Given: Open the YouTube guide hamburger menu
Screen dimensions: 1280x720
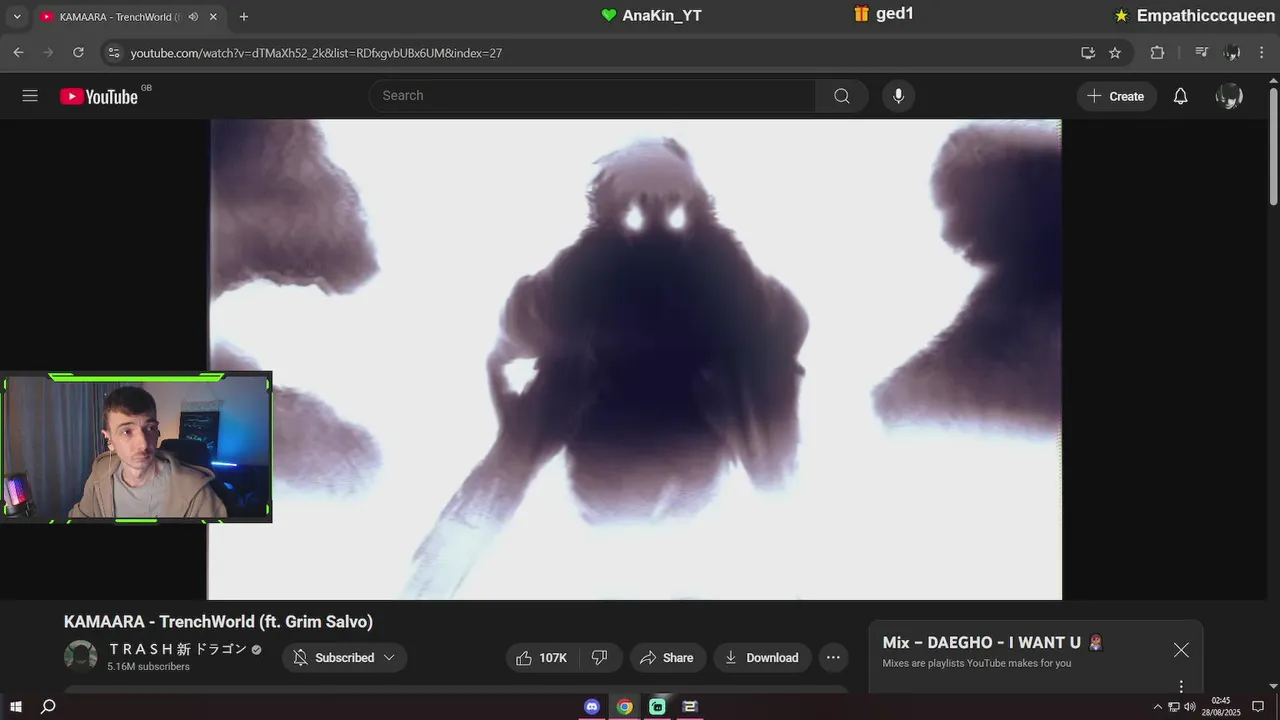Looking at the screenshot, I should point(30,96).
